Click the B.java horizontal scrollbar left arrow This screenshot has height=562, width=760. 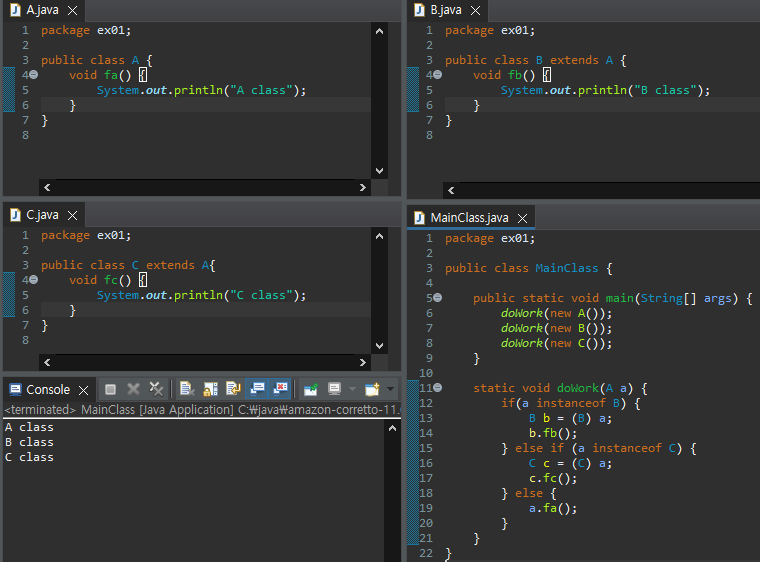pos(451,190)
